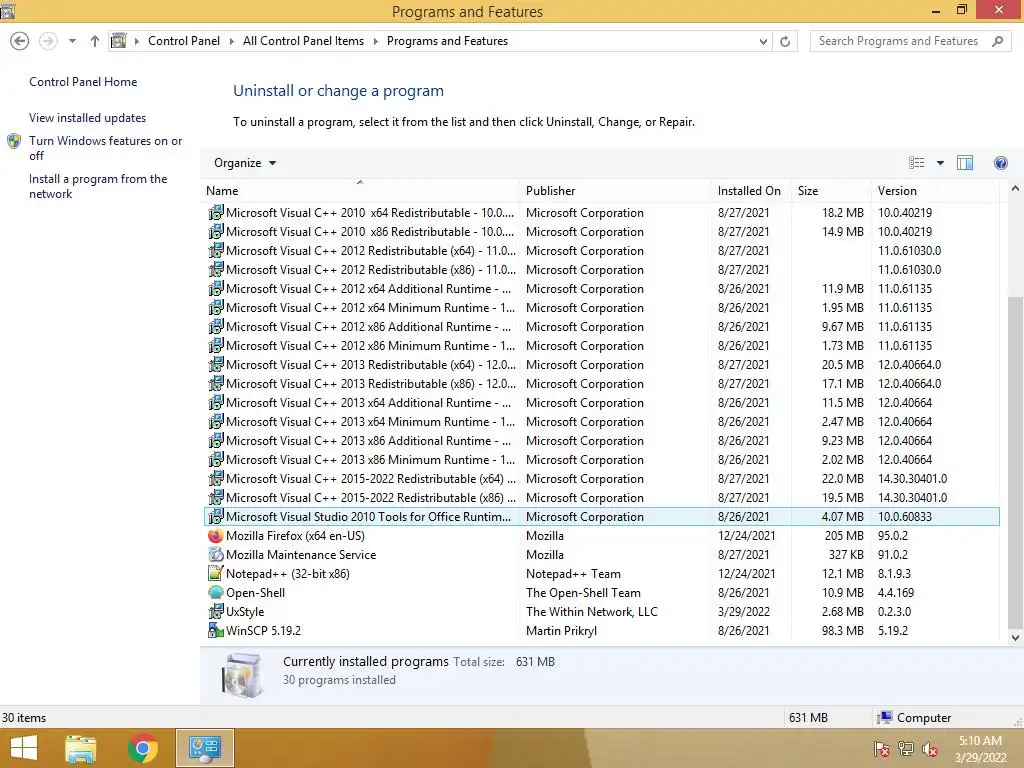Select Visual C++ 2010 x86 Redistributable entry

[x=602, y=232]
